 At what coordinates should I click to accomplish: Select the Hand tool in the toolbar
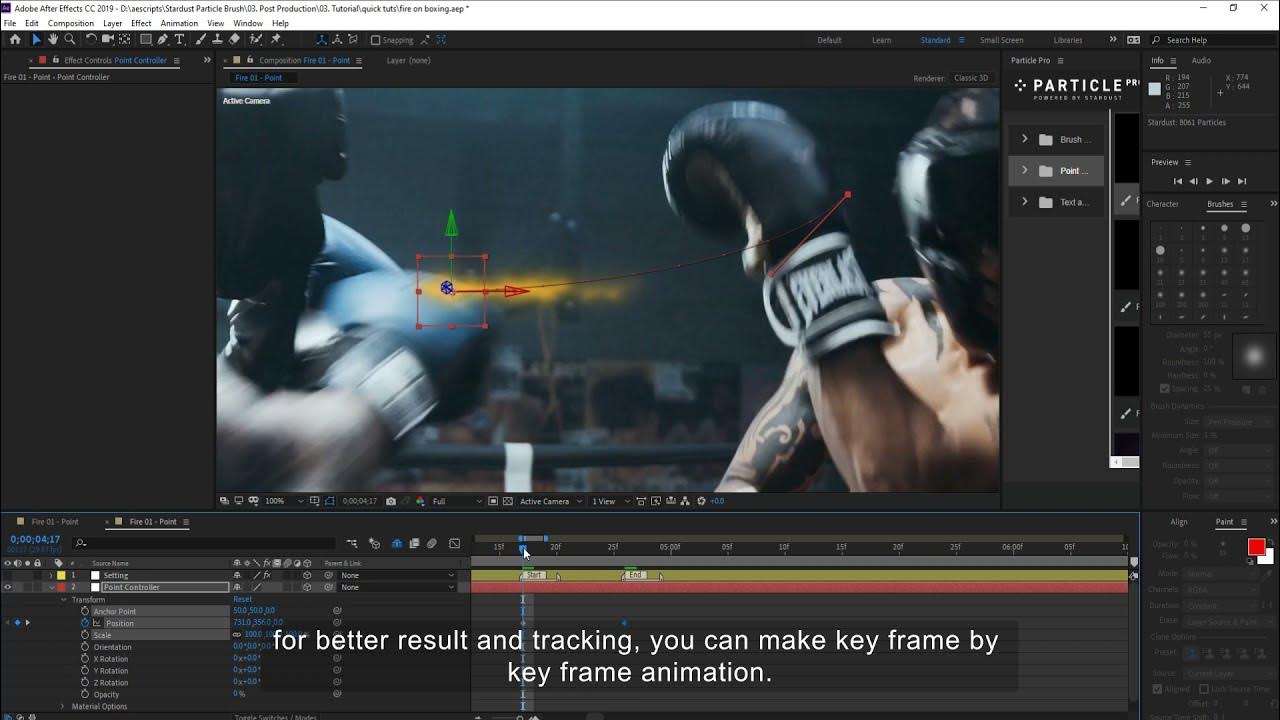click(53, 40)
